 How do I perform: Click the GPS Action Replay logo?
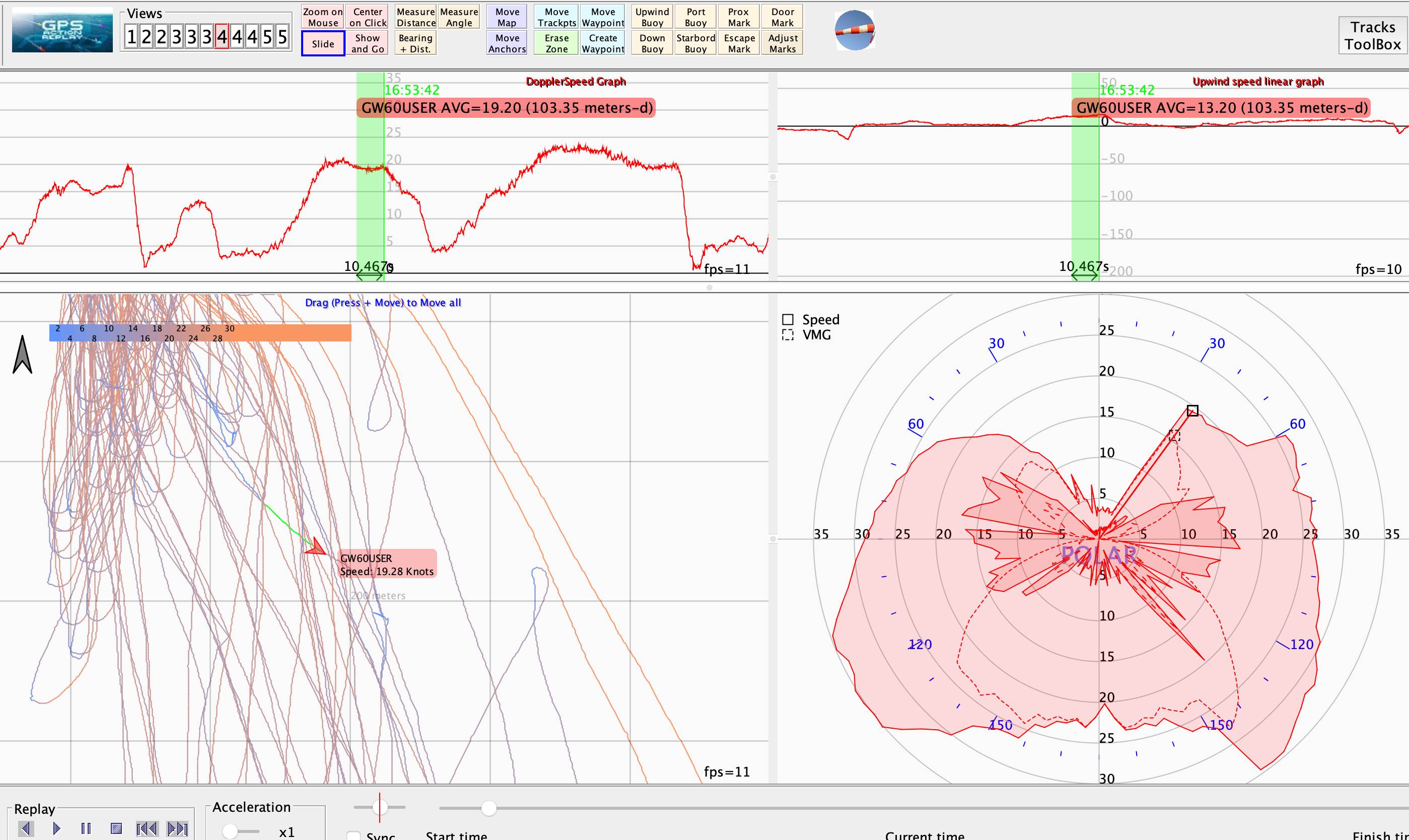(x=62, y=30)
